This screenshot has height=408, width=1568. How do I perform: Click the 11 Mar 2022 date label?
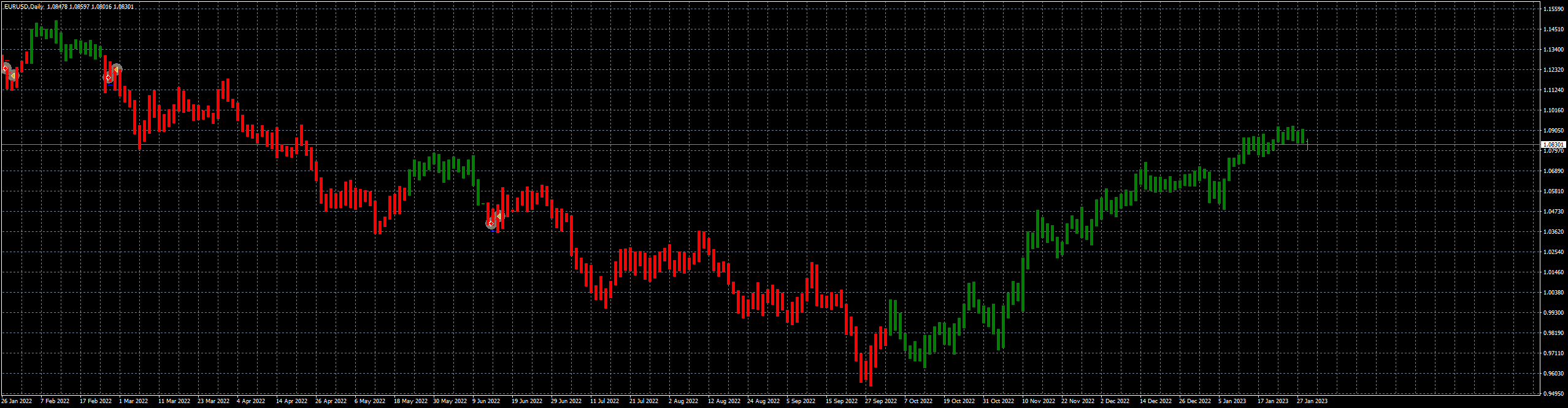[174, 401]
